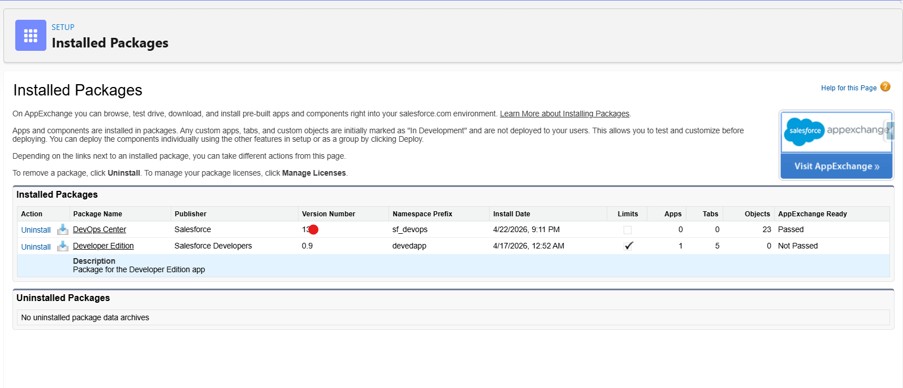Image resolution: width=903 pixels, height=388 pixels.
Task: Uninstall the DevOps Center package
Action: point(36,230)
